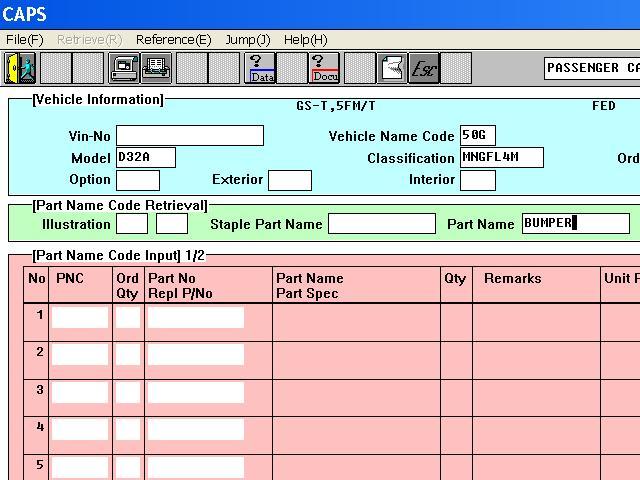Click the Esc toolbar icon
This screenshot has height=480, width=640.
[x=424, y=68]
